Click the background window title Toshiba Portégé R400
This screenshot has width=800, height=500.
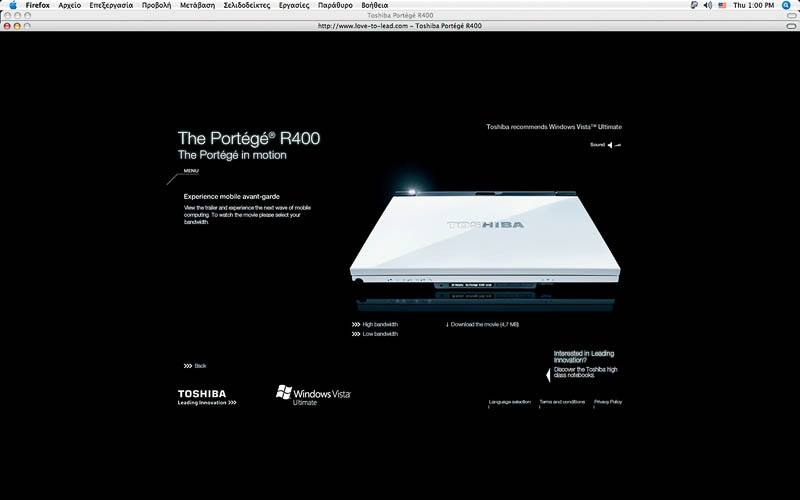pos(400,15)
